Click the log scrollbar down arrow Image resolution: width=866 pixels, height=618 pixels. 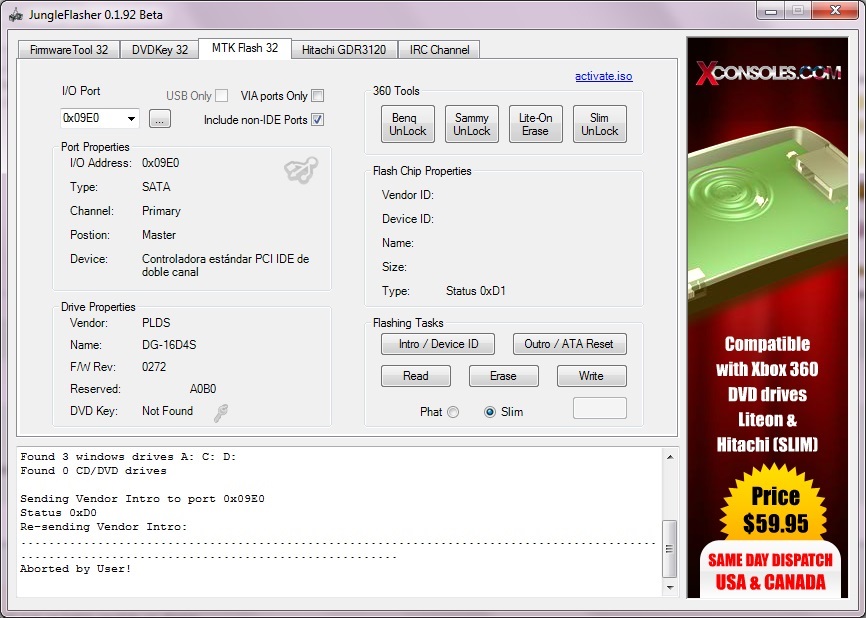pos(670,587)
